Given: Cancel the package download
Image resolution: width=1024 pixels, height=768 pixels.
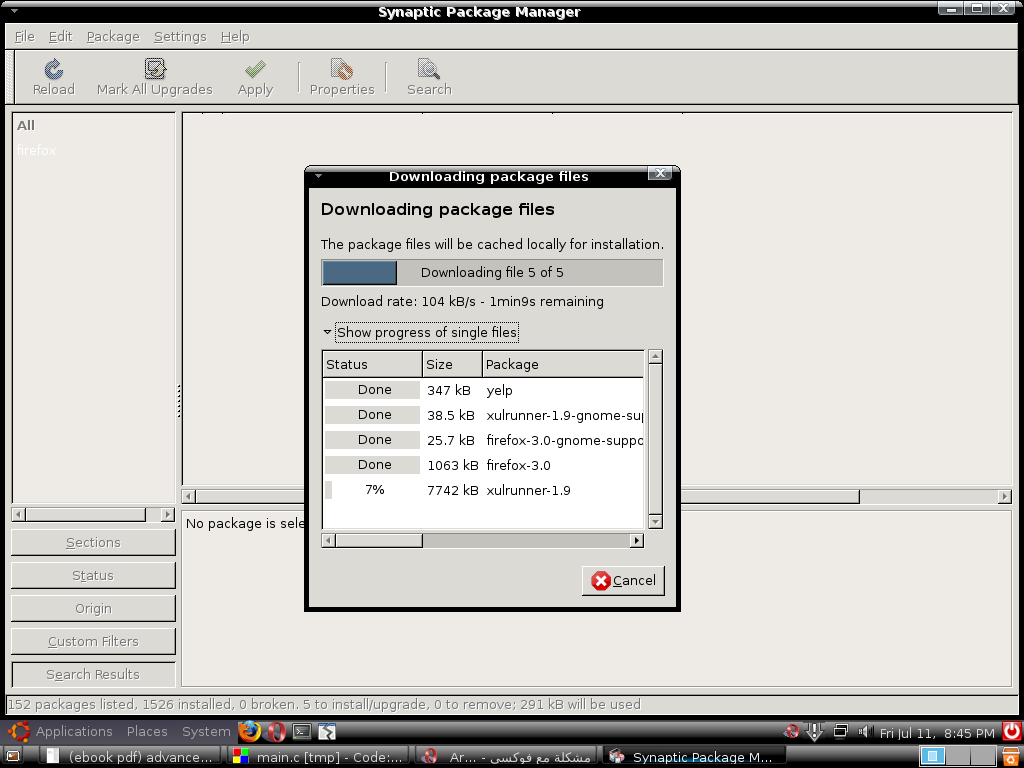Looking at the screenshot, I should (623, 581).
